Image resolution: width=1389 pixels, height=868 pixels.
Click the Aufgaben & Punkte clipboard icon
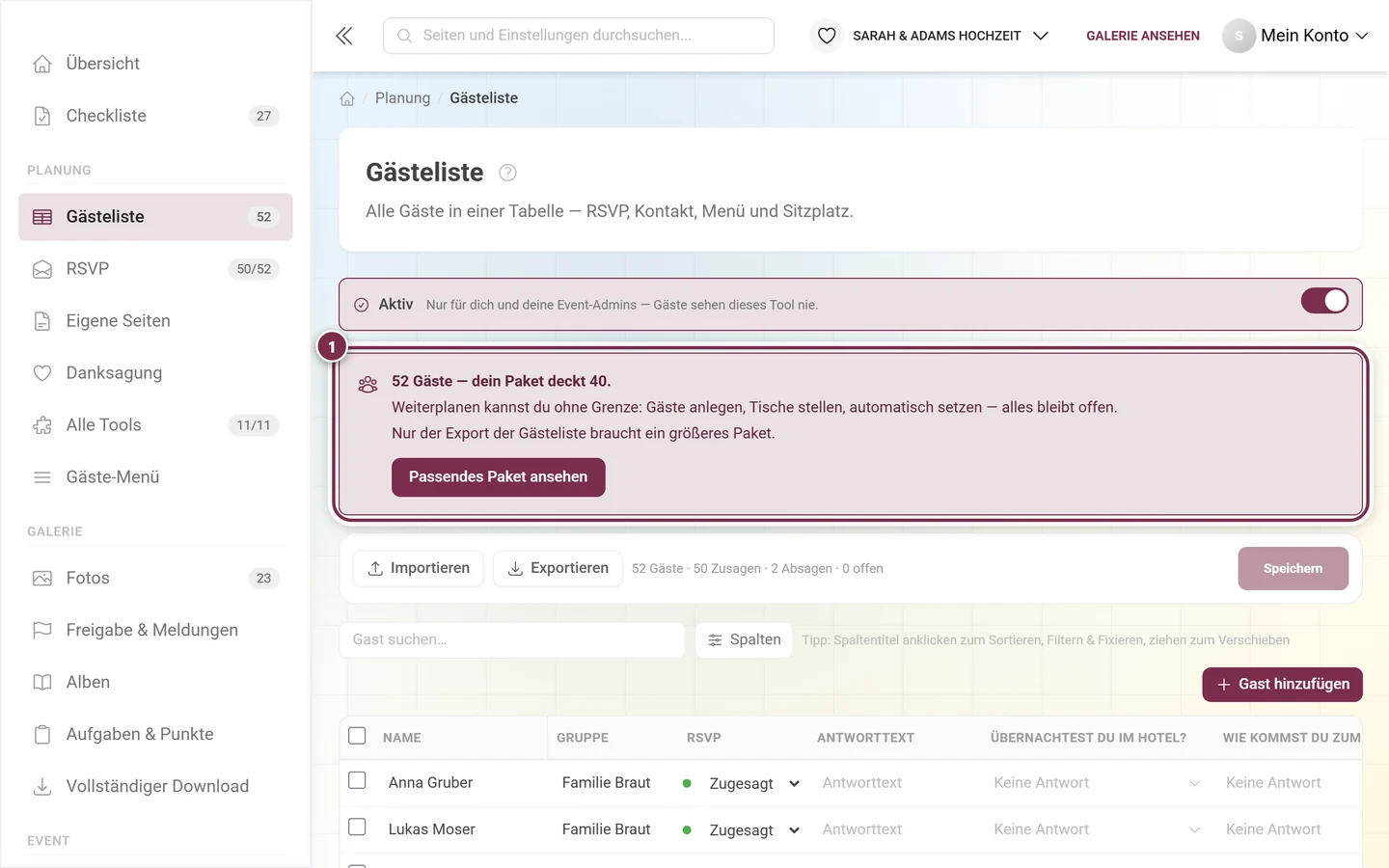(42, 735)
